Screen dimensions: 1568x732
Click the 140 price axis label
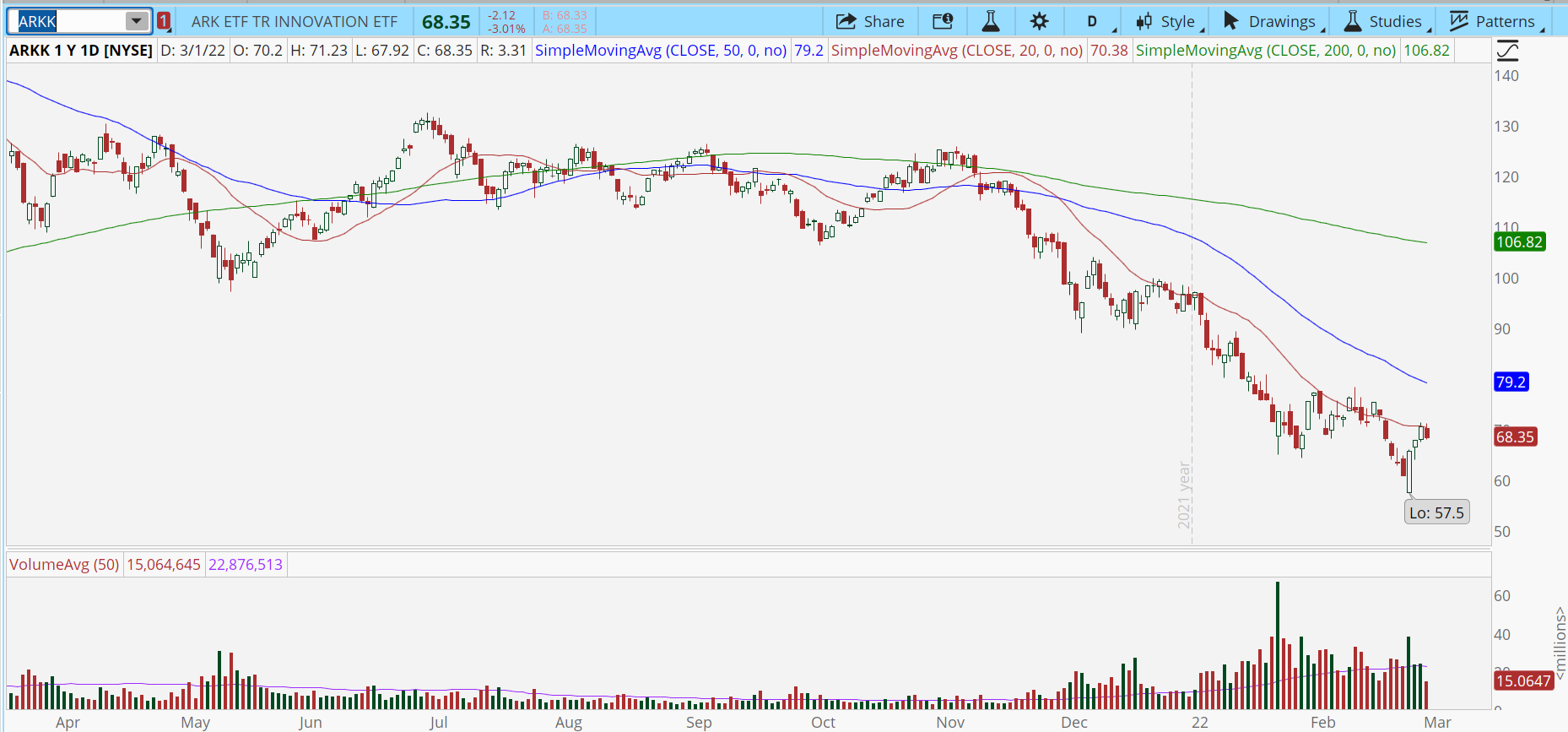(1506, 76)
